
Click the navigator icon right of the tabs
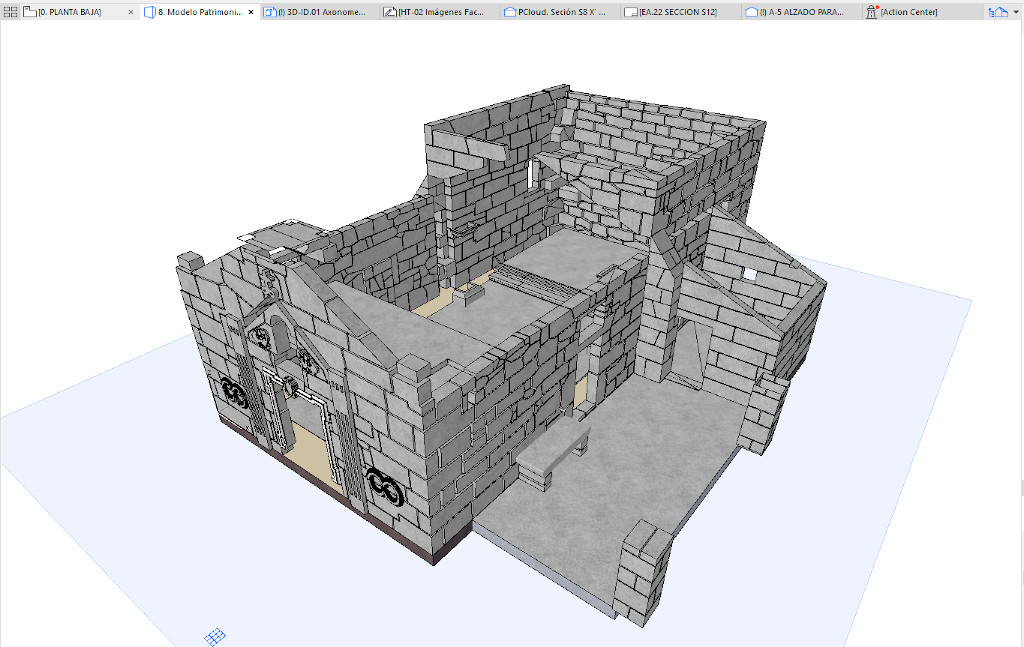997,12
